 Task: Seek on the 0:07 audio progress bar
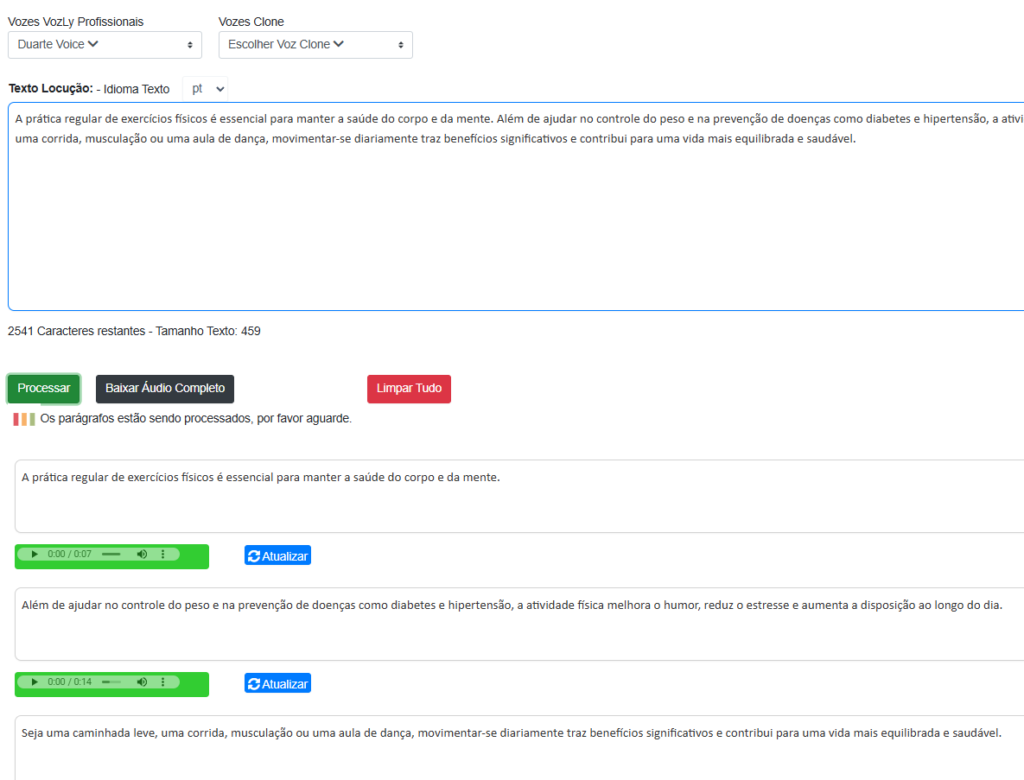click(x=111, y=554)
